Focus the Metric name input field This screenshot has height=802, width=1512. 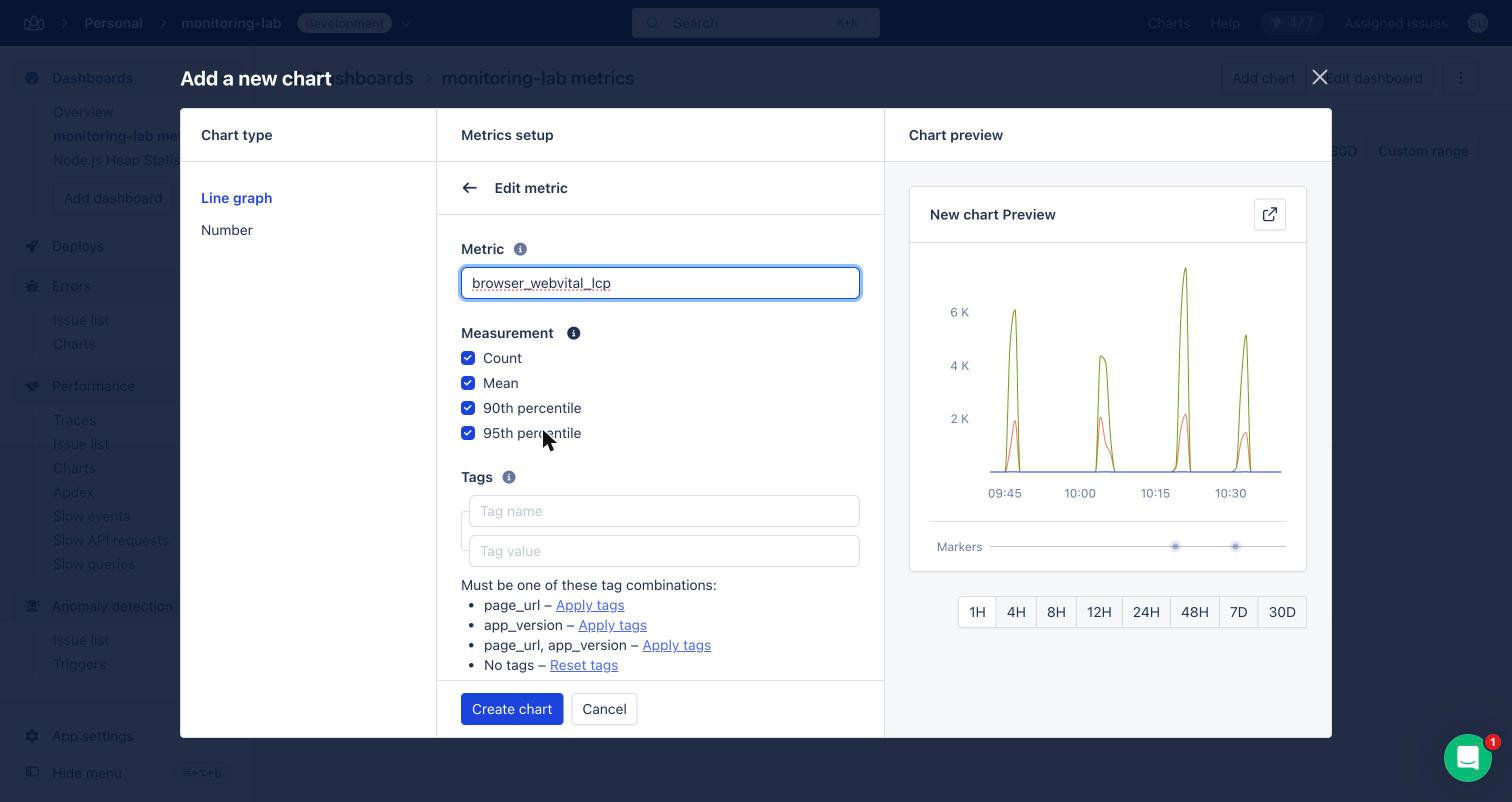660,283
